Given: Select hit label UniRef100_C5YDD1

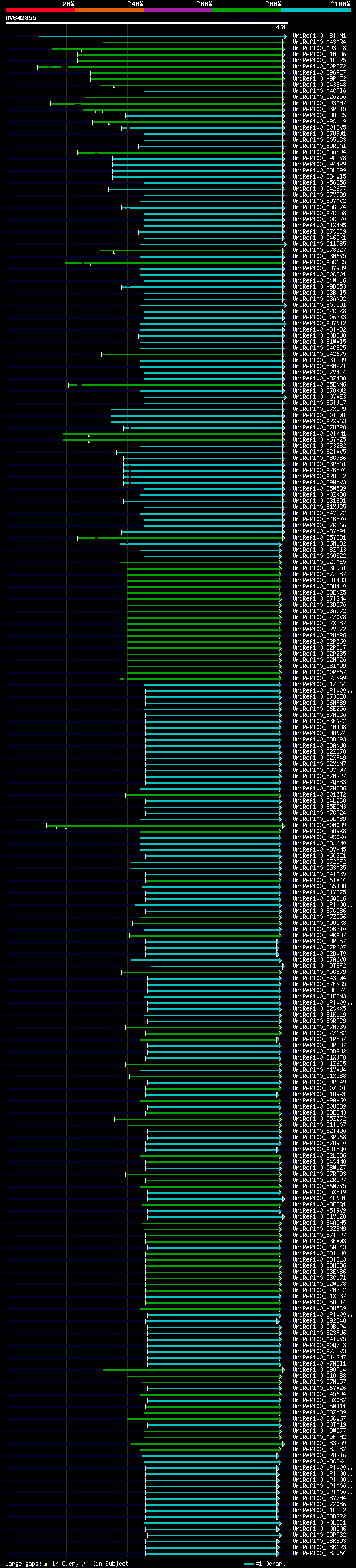Looking at the screenshot, I should [x=319, y=537].
